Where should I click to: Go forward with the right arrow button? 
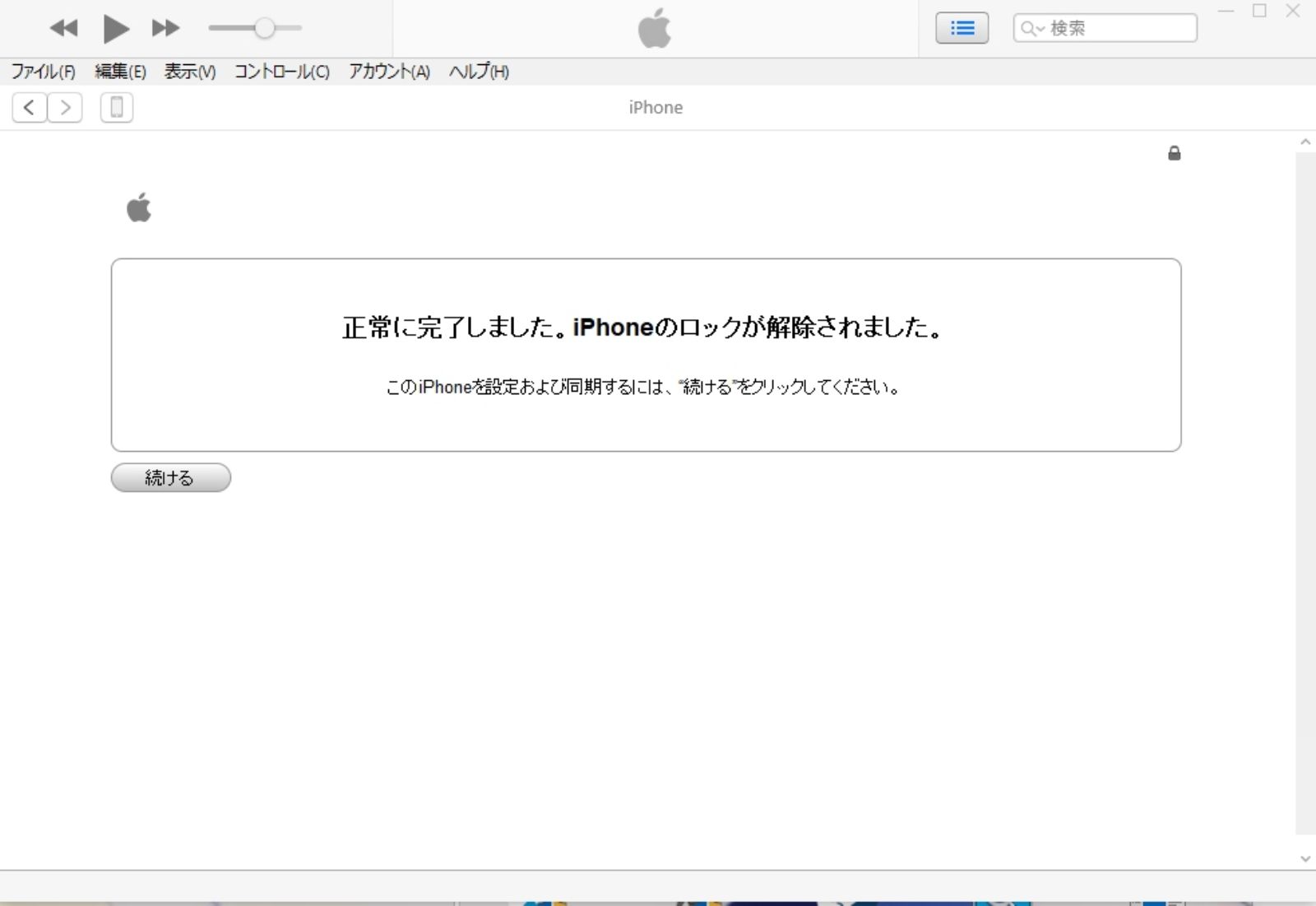(x=65, y=107)
